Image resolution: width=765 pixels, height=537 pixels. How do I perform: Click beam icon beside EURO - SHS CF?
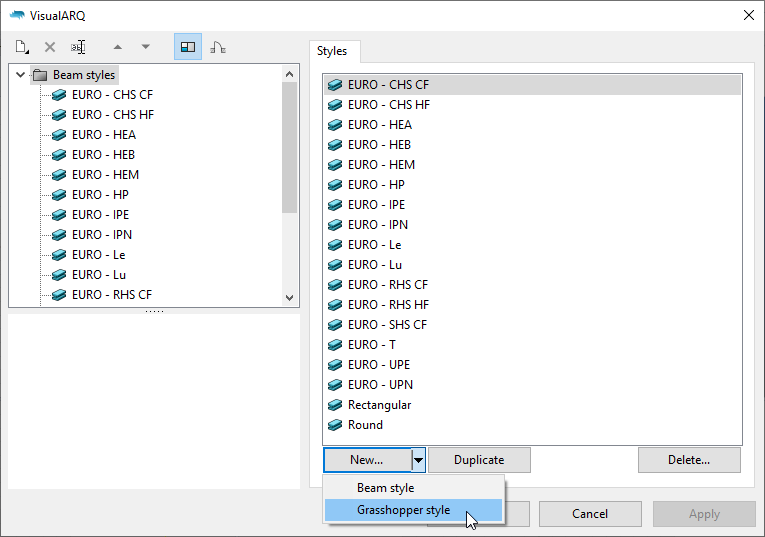point(335,325)
